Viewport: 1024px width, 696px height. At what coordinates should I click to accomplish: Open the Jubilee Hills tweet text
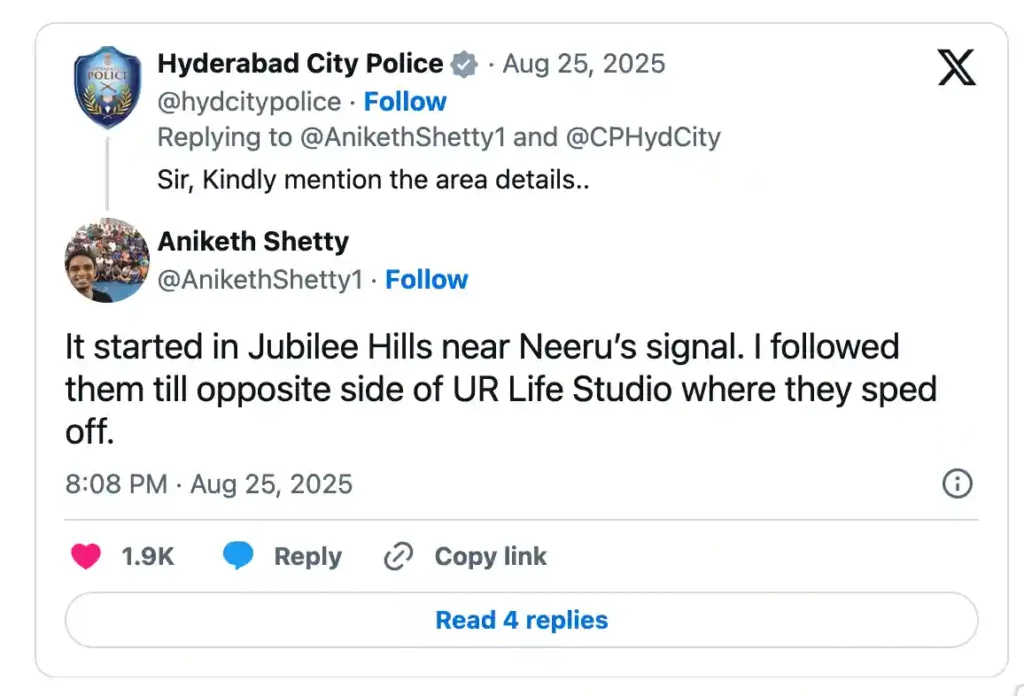[500, 388]
